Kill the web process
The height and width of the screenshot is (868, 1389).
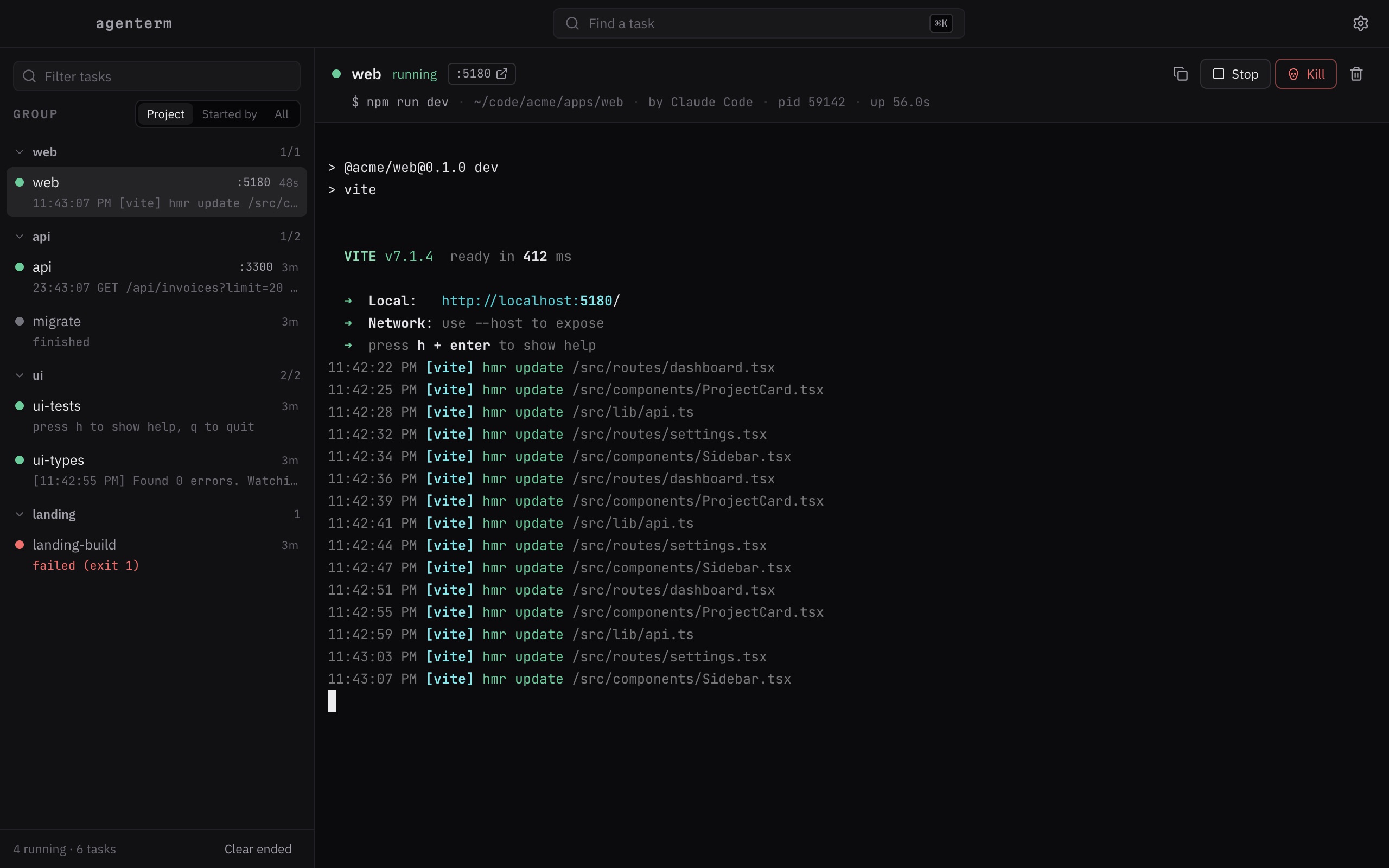pyautogui.click(x=1306, y=74)
